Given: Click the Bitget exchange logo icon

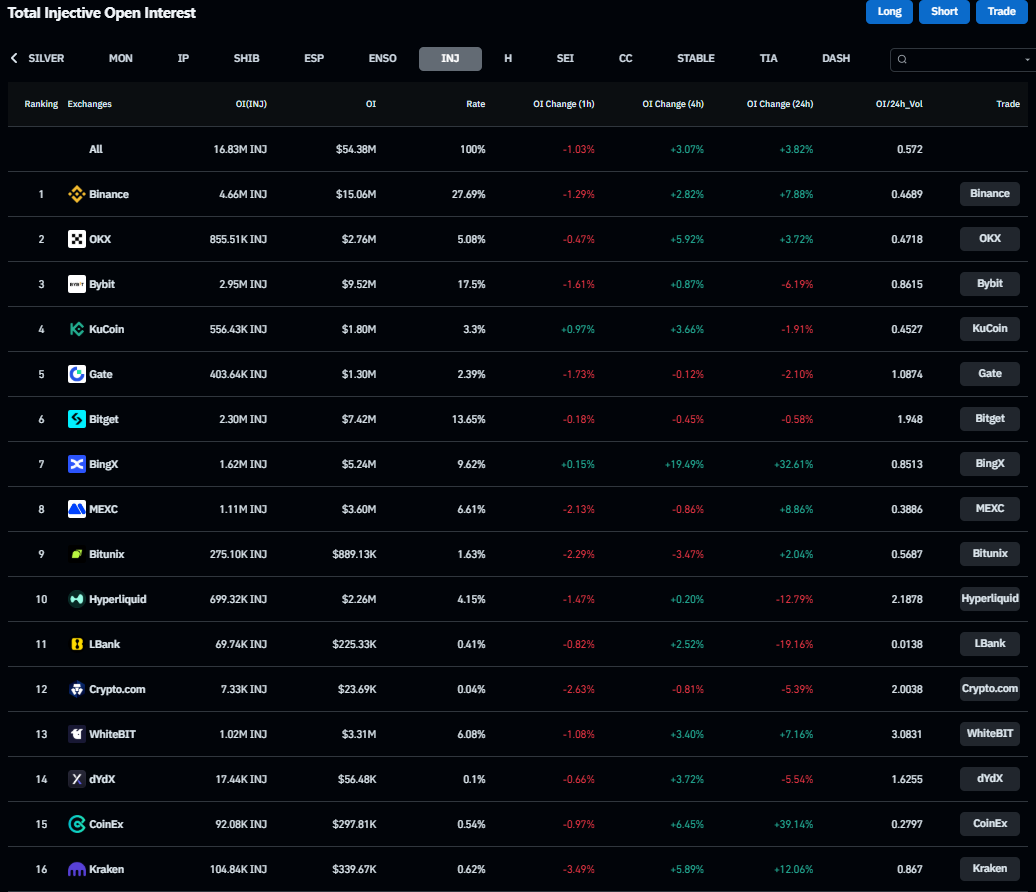Looking at the screenshot, I should click(x=77, y=419).
